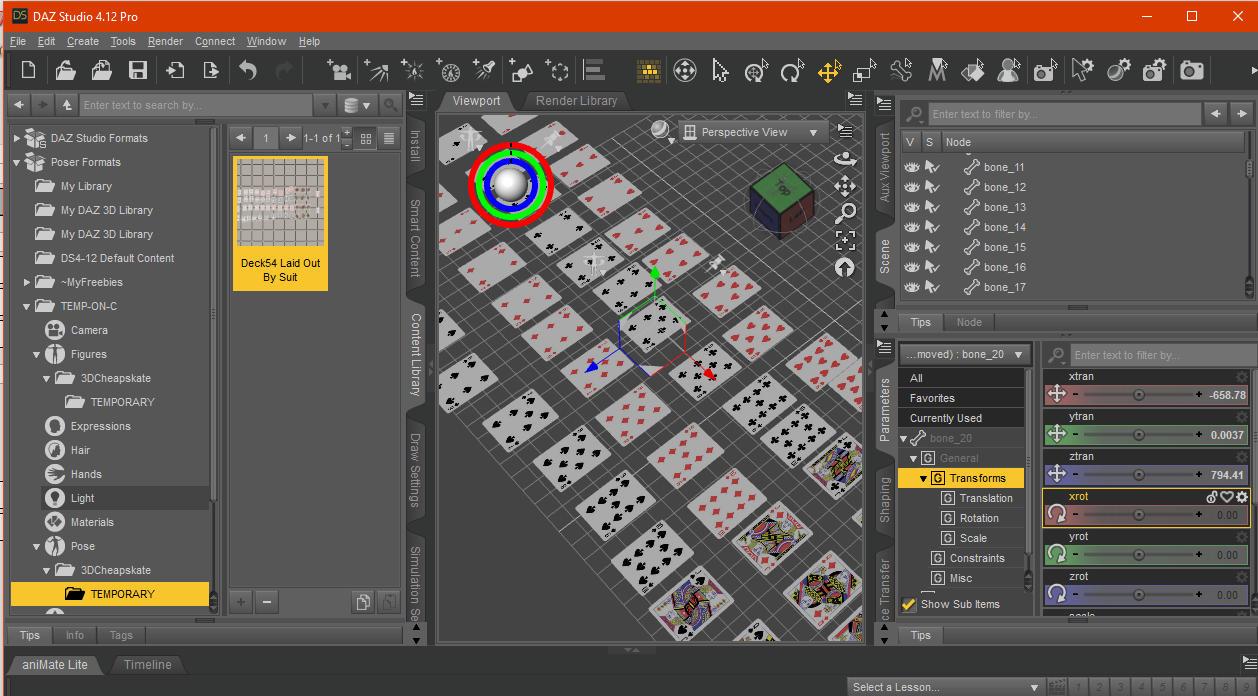The height and width of the screenshot is (696, 1258).
Task: Collapse the Transforms group arrow
Action: point(923,478)
